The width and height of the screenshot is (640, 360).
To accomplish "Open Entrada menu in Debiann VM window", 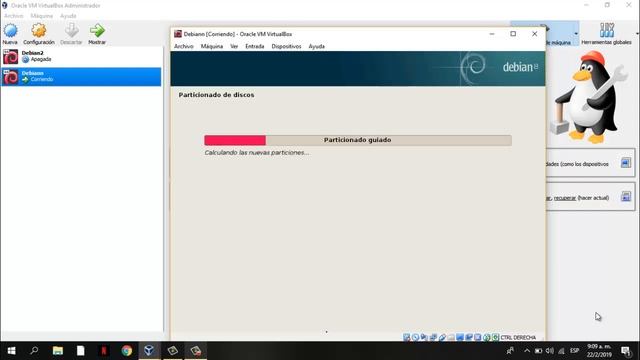I will [x=255, y=46].
